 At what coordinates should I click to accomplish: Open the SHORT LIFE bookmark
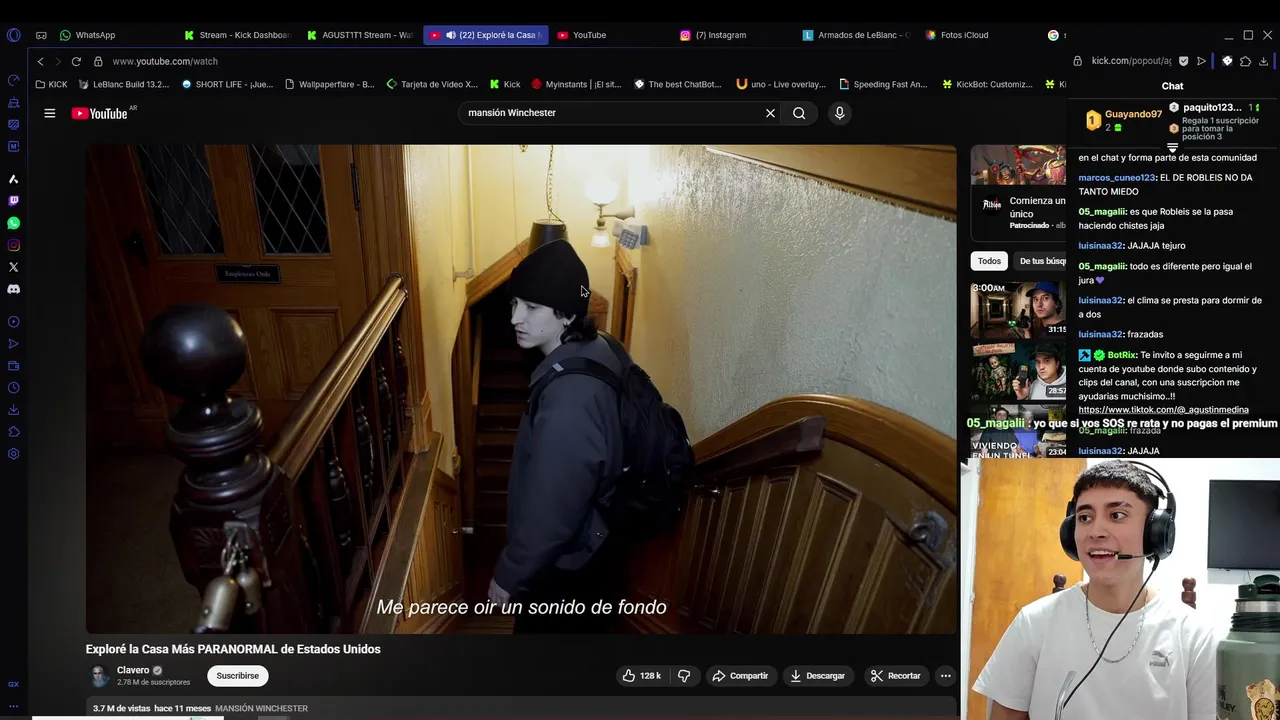(x=227, y=84)
